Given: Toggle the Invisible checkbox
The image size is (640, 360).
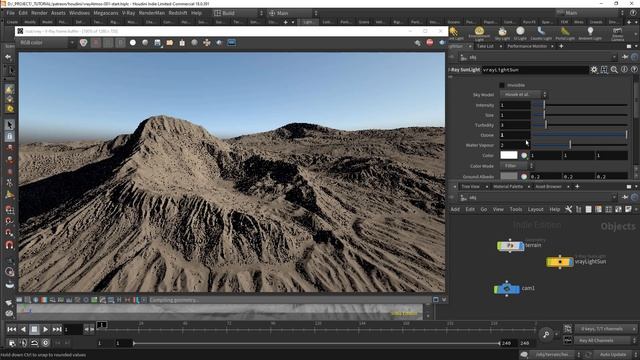Looking at the screenshot, I should [x=502, y=85].
